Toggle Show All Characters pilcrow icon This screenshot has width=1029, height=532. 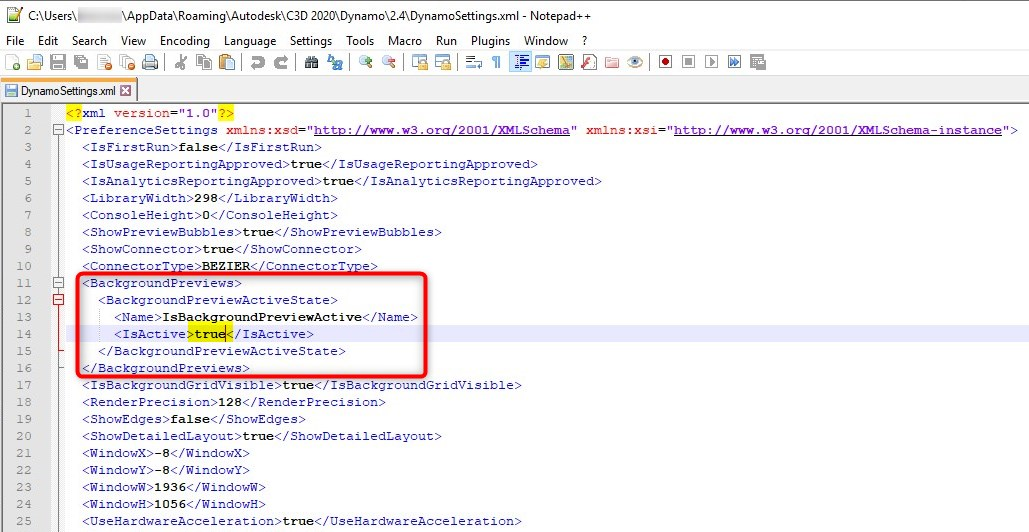click(497, 62)
